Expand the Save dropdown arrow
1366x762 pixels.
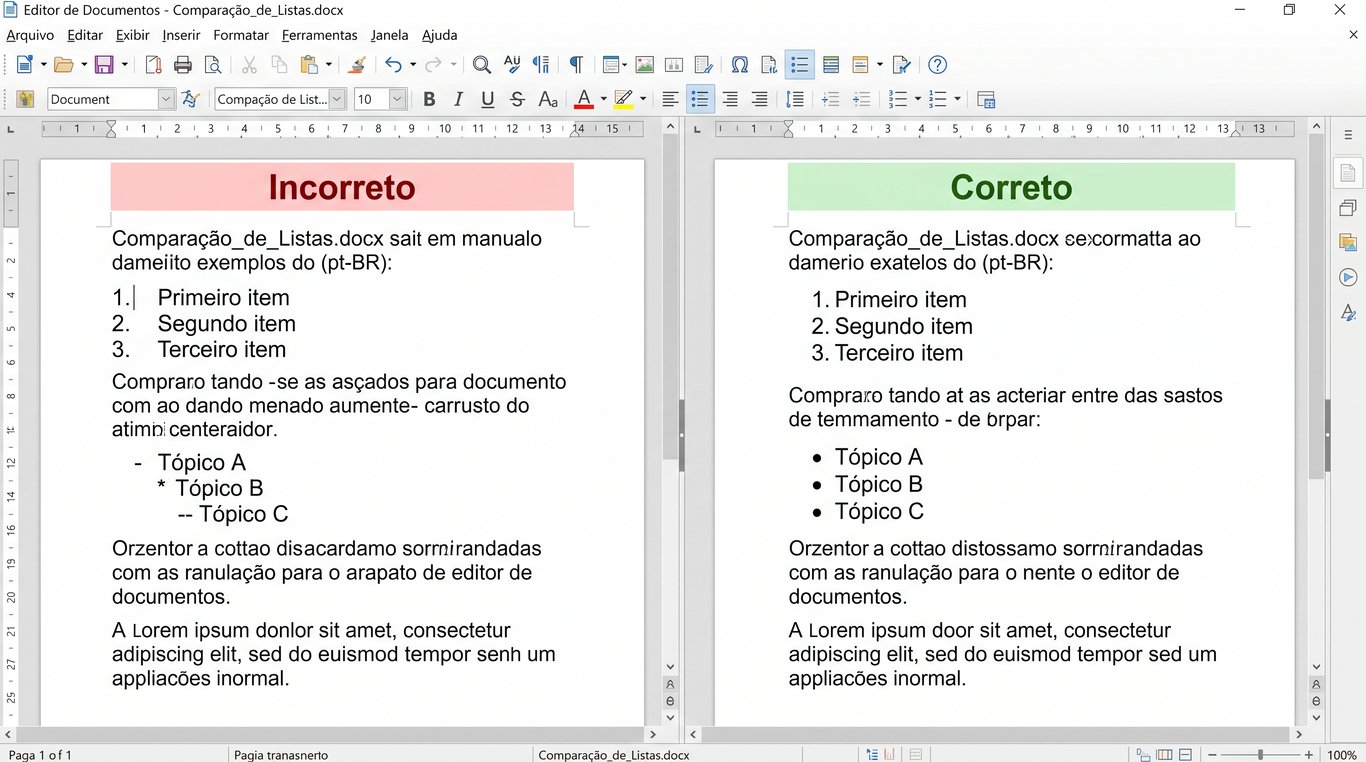pos(124,65)
